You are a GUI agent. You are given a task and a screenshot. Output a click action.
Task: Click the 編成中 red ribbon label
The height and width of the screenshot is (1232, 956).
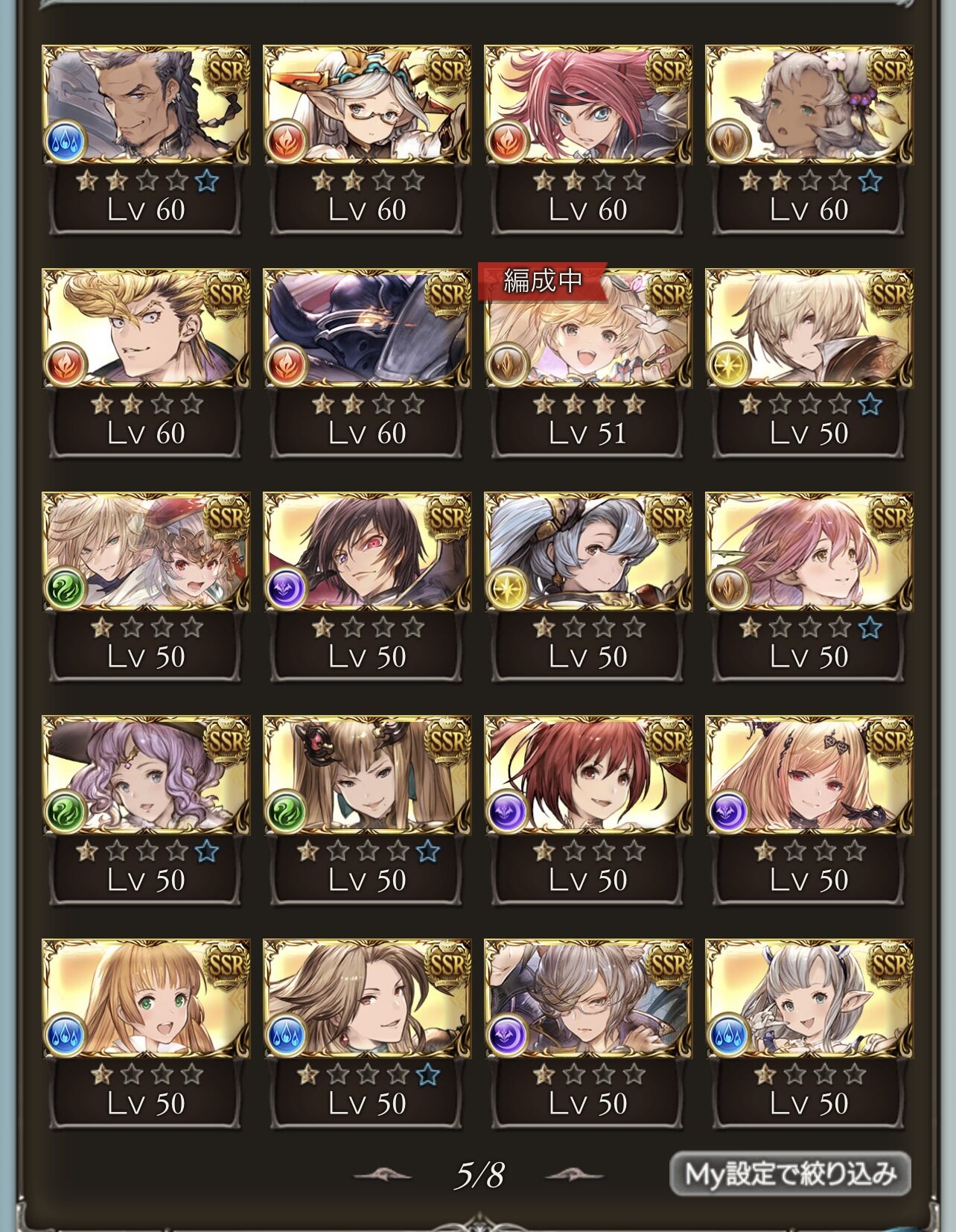543,281
